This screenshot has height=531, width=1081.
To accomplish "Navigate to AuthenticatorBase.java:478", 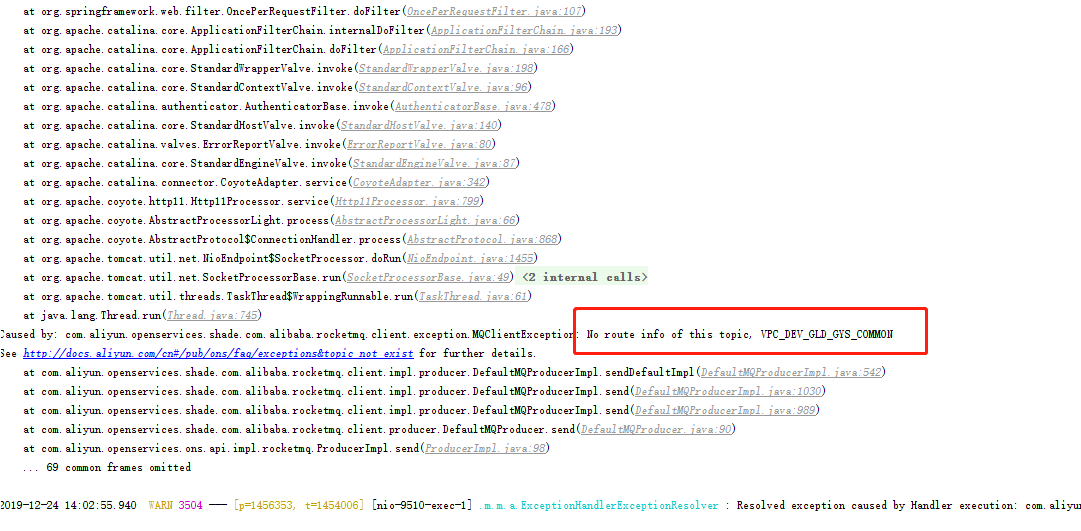I will pos(473,106).
